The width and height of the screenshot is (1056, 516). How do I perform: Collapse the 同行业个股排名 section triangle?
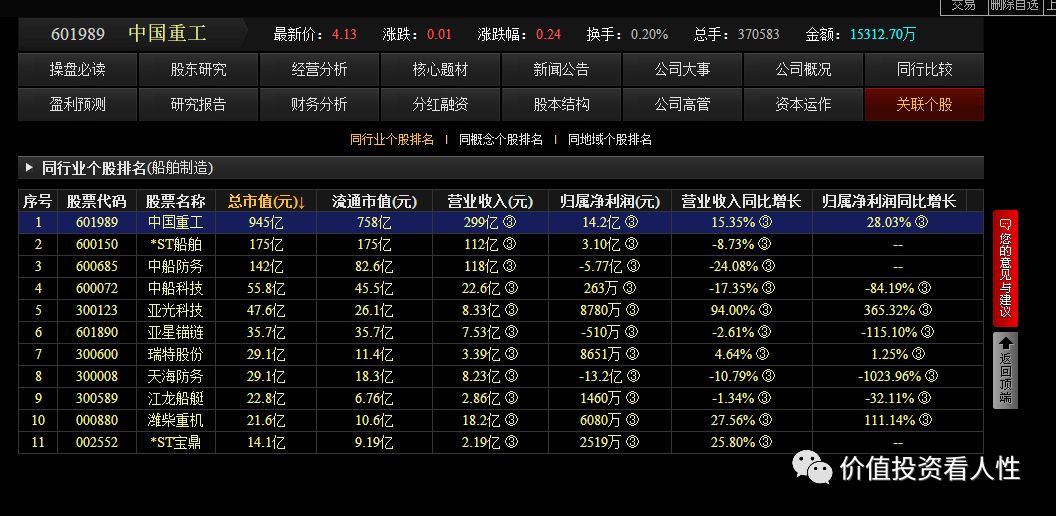28,168
